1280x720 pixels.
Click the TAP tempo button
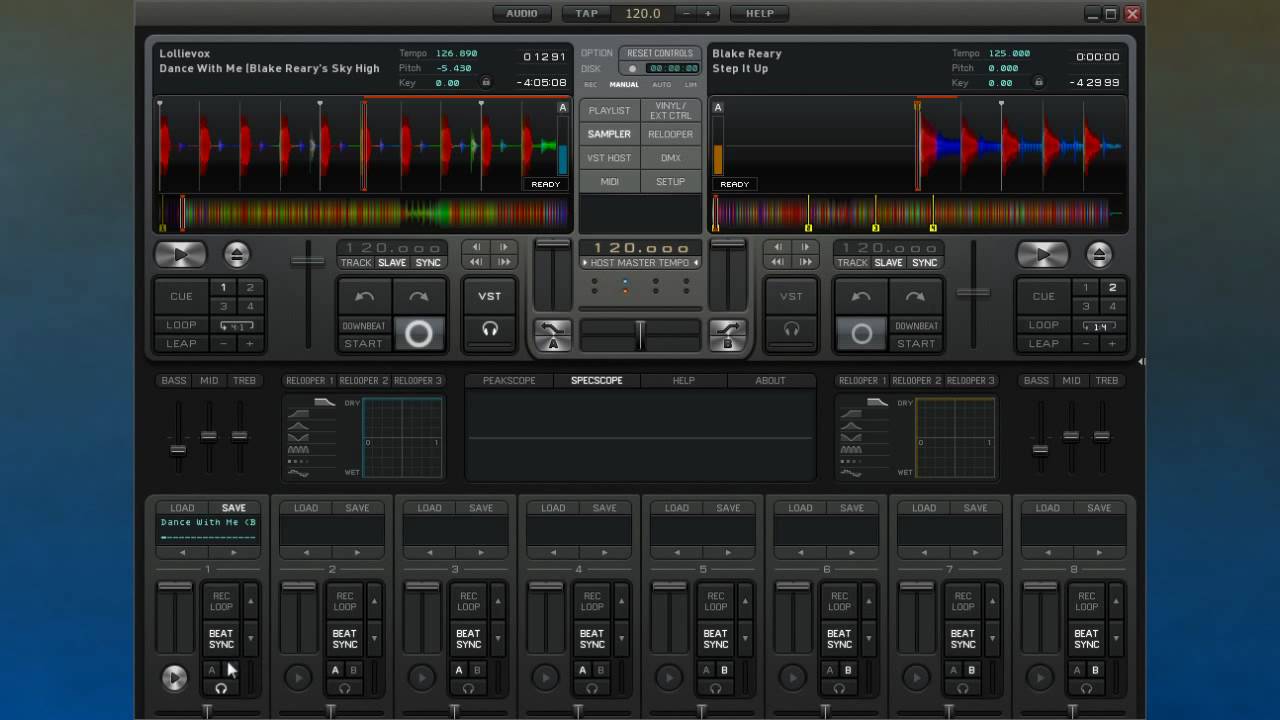pos(587,13)
